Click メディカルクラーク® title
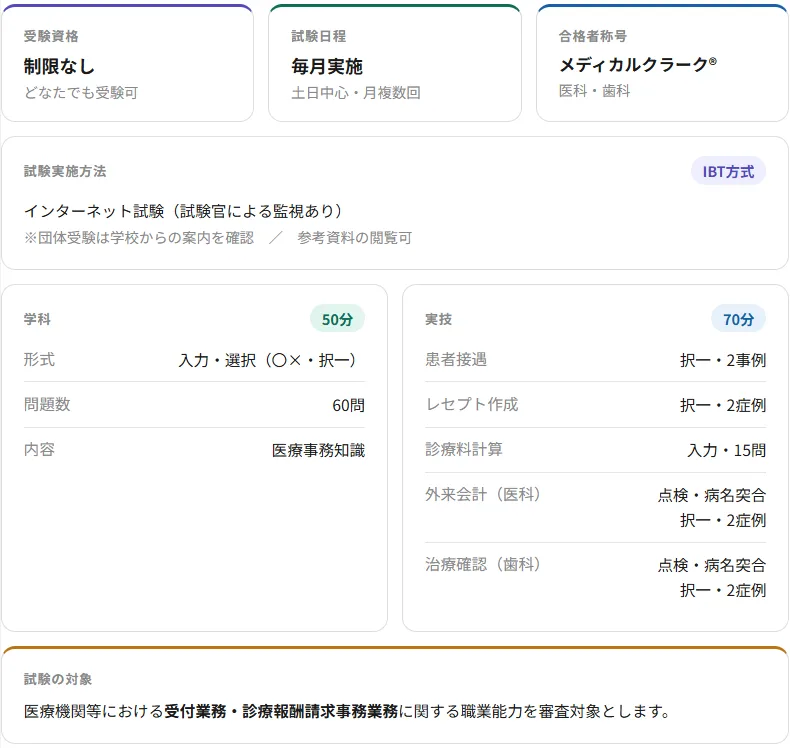This screenshot has width=790, height=748. pos(638,64)
